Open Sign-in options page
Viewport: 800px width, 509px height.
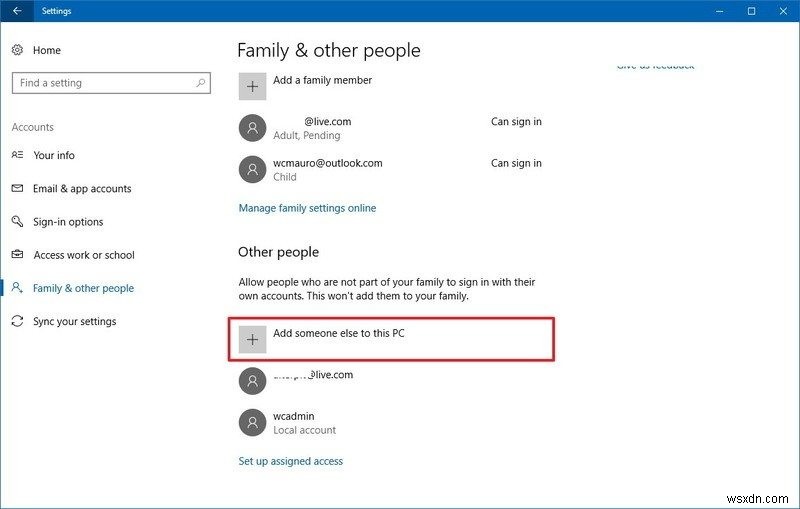(68, 222)
